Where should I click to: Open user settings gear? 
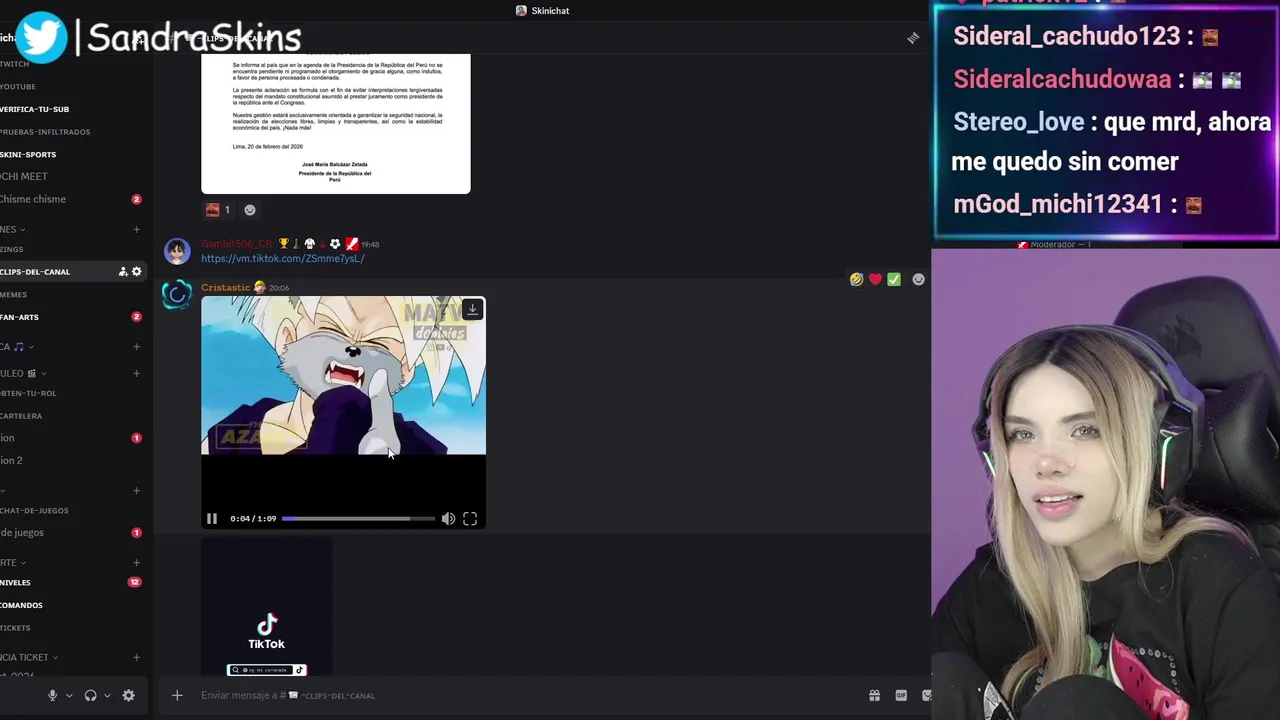128,695
